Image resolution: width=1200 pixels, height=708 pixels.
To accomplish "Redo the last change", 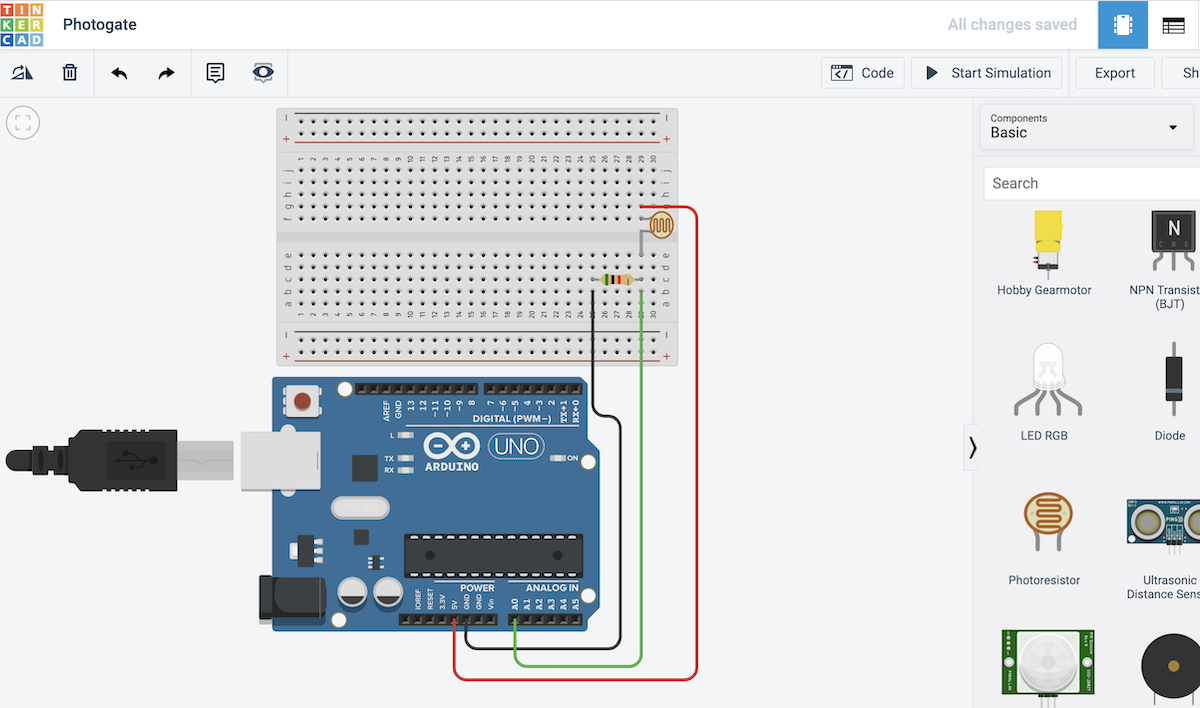I will (165, 72).
